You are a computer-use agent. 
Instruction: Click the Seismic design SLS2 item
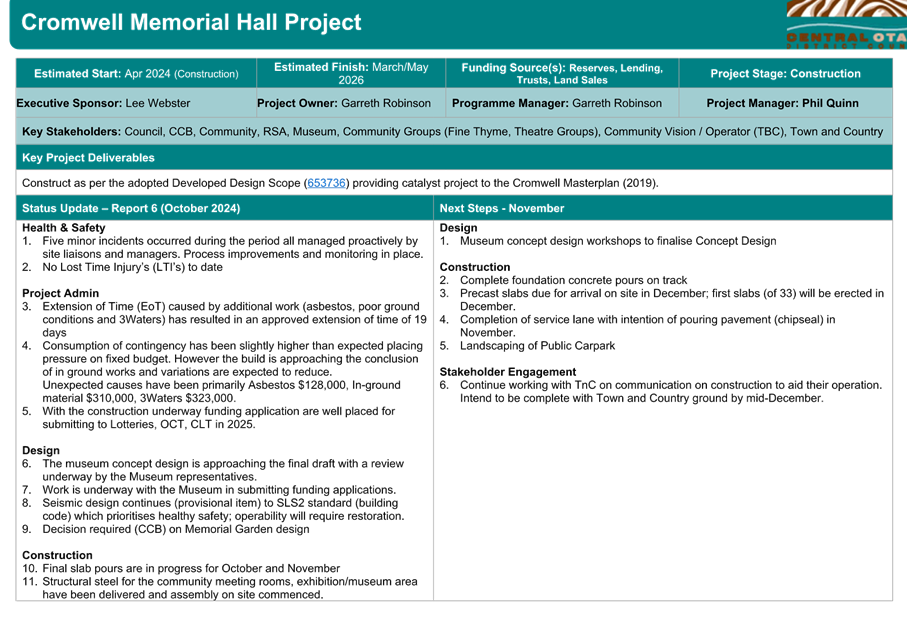[x=213, y=509]
